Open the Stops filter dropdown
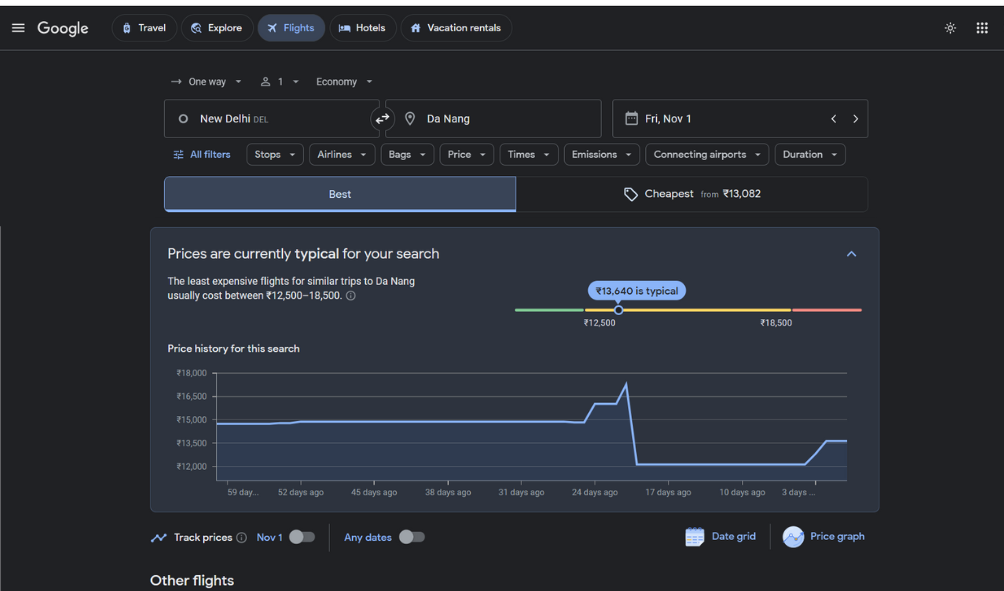The image size is (1004, 591). (275, 154)
